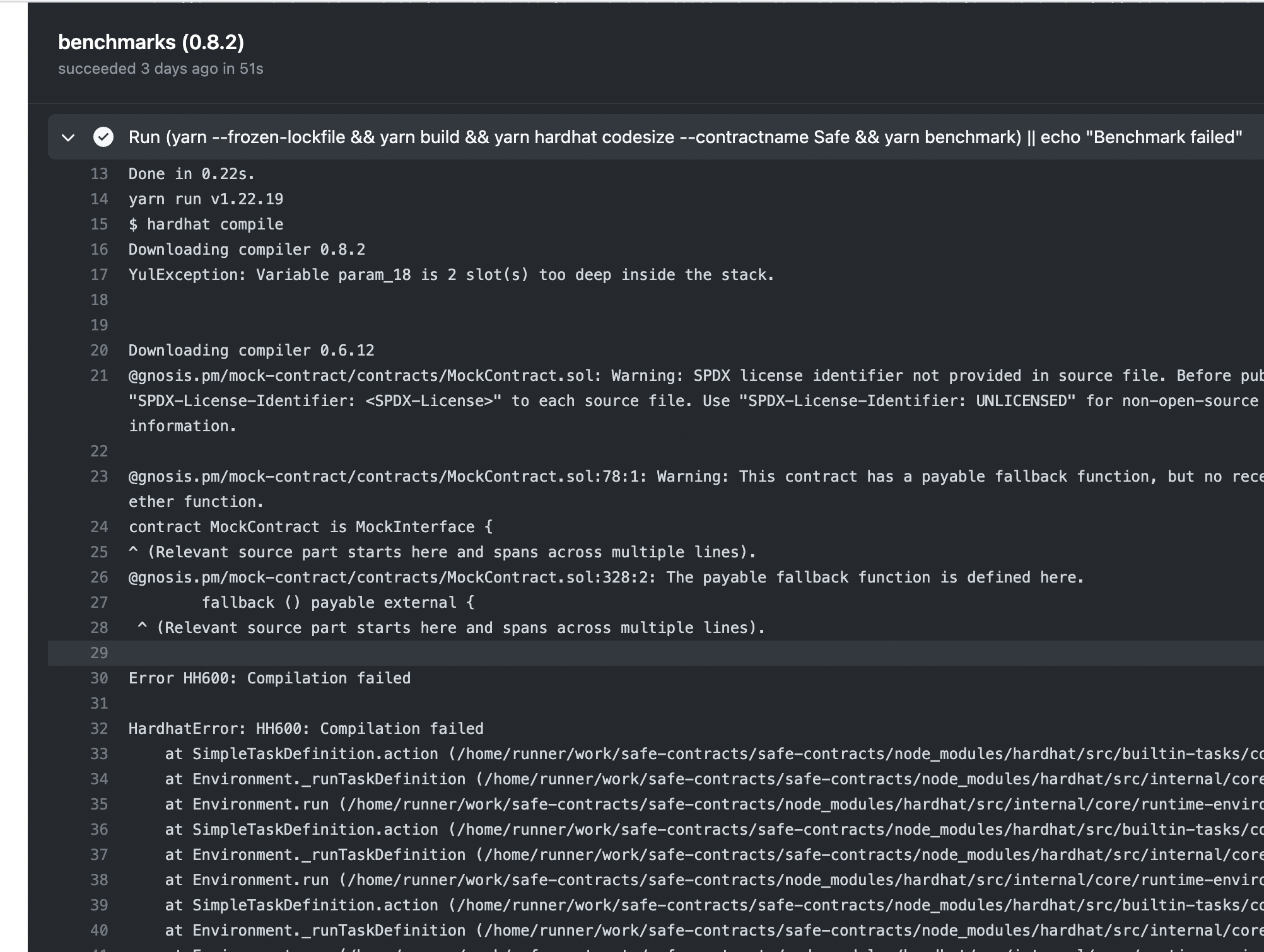This screenshot has width=1264, height=952.
Task: Click the 'Downloading compiler 0.8.2' log line
Action: click(247, 250)
